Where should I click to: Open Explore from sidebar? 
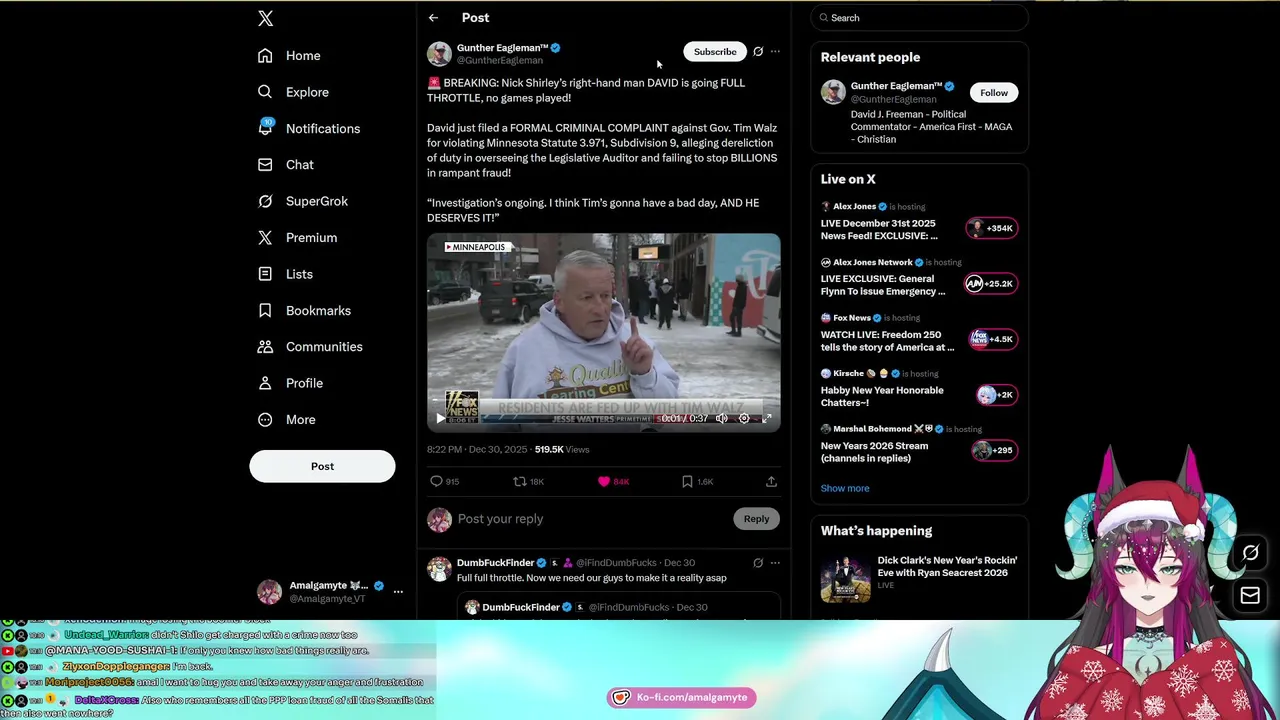tap(293, 92)
